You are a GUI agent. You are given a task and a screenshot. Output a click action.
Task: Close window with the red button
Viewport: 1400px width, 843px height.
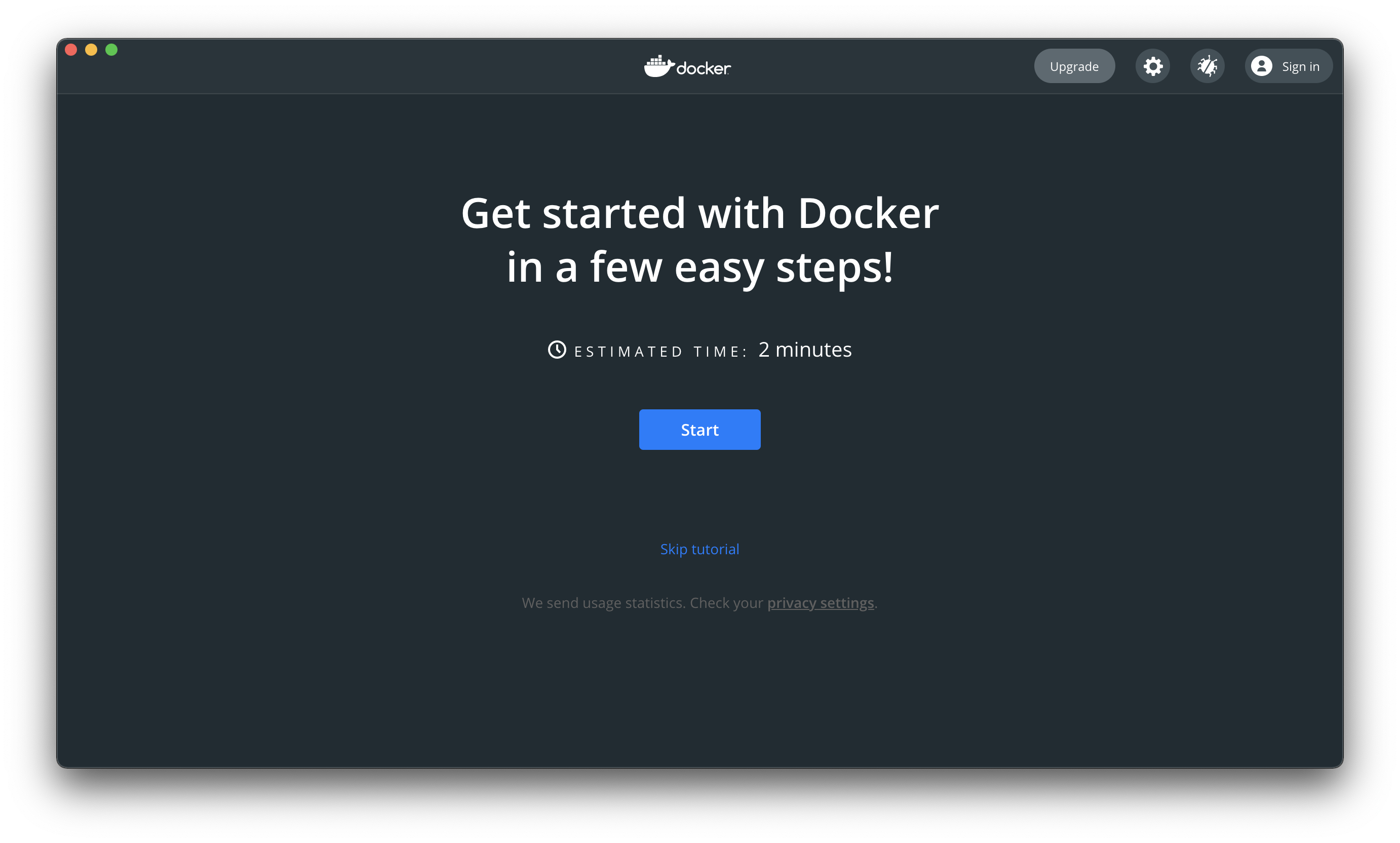[x=71, y=50]
